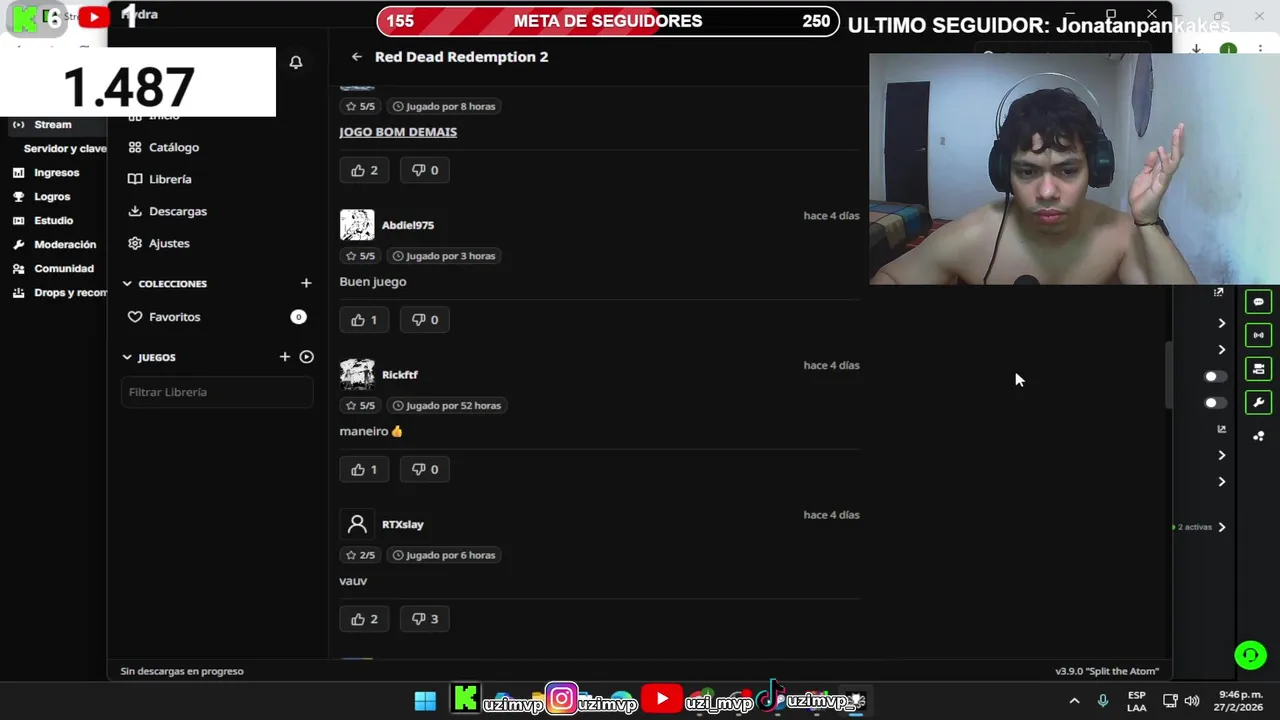Open the Abdiel975 username

pyautogui.click(x=408, y=225)
